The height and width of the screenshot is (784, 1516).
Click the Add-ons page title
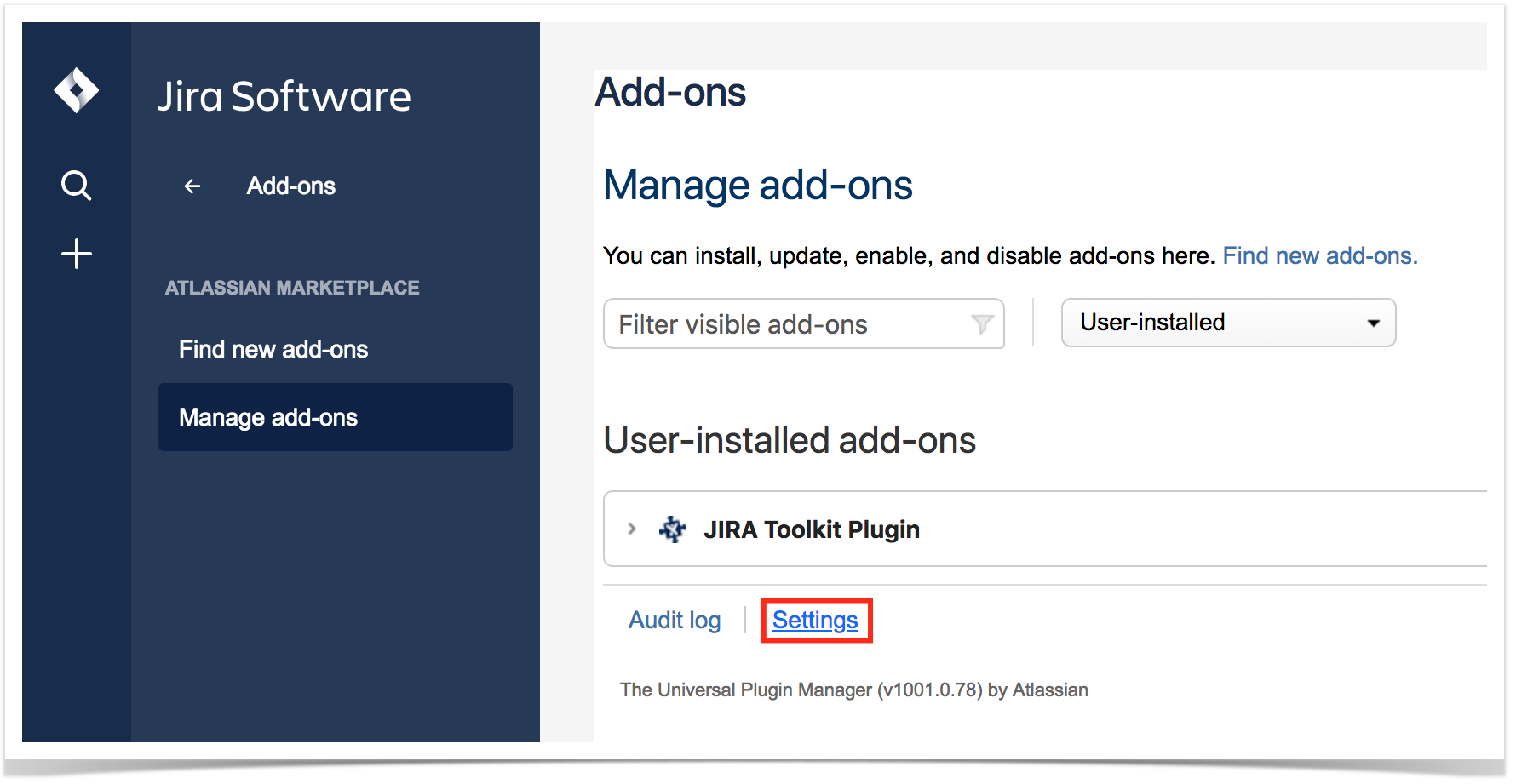click(x=670, y=92)
